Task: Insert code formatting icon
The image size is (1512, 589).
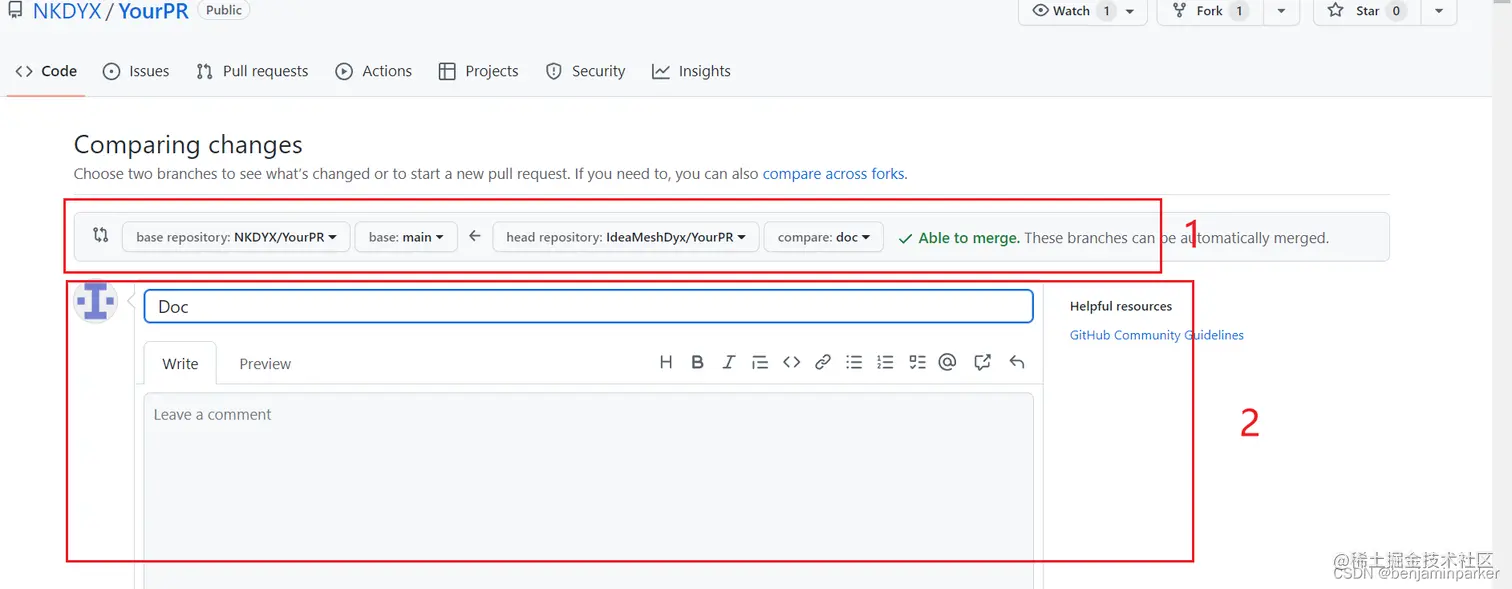Action: point(791,362)
